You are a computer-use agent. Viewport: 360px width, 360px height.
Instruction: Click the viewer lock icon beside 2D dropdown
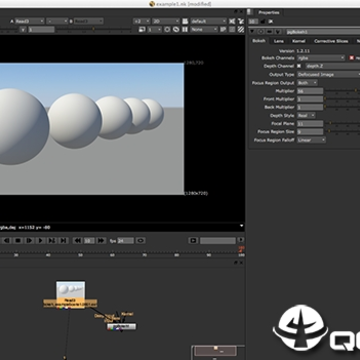click(x=185, y=21)
